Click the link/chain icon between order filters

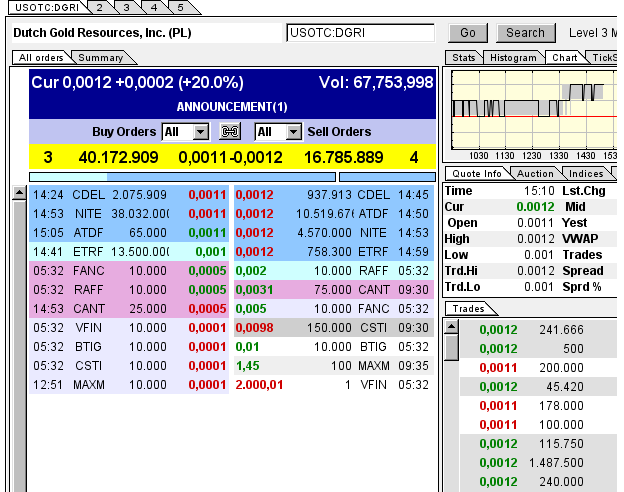tap(230, 131)
